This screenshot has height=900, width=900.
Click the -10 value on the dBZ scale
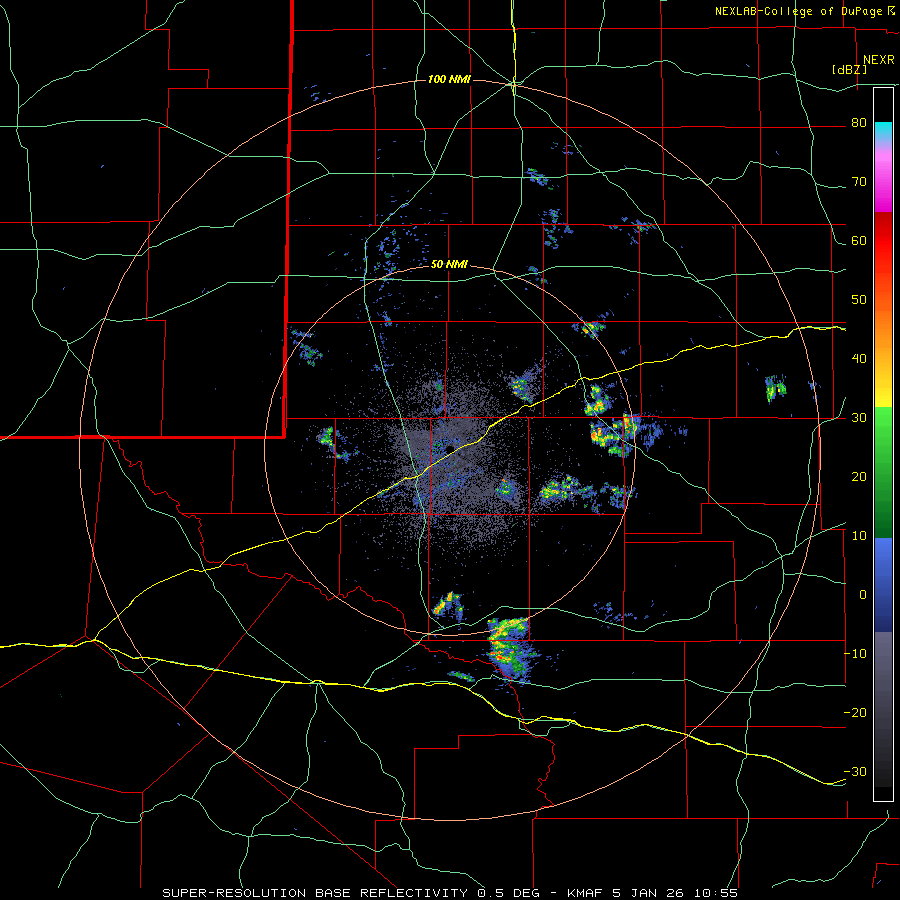point(855,654)
